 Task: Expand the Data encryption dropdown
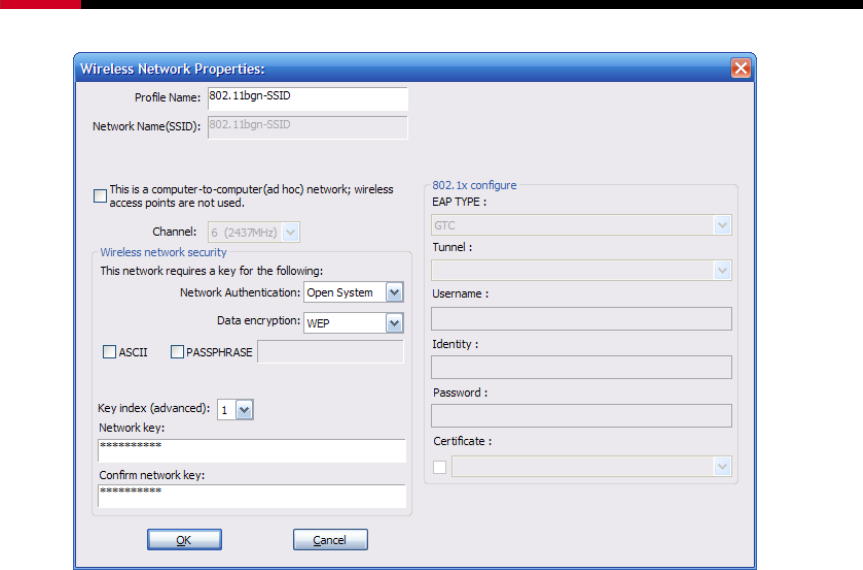(x=394, y=323)
